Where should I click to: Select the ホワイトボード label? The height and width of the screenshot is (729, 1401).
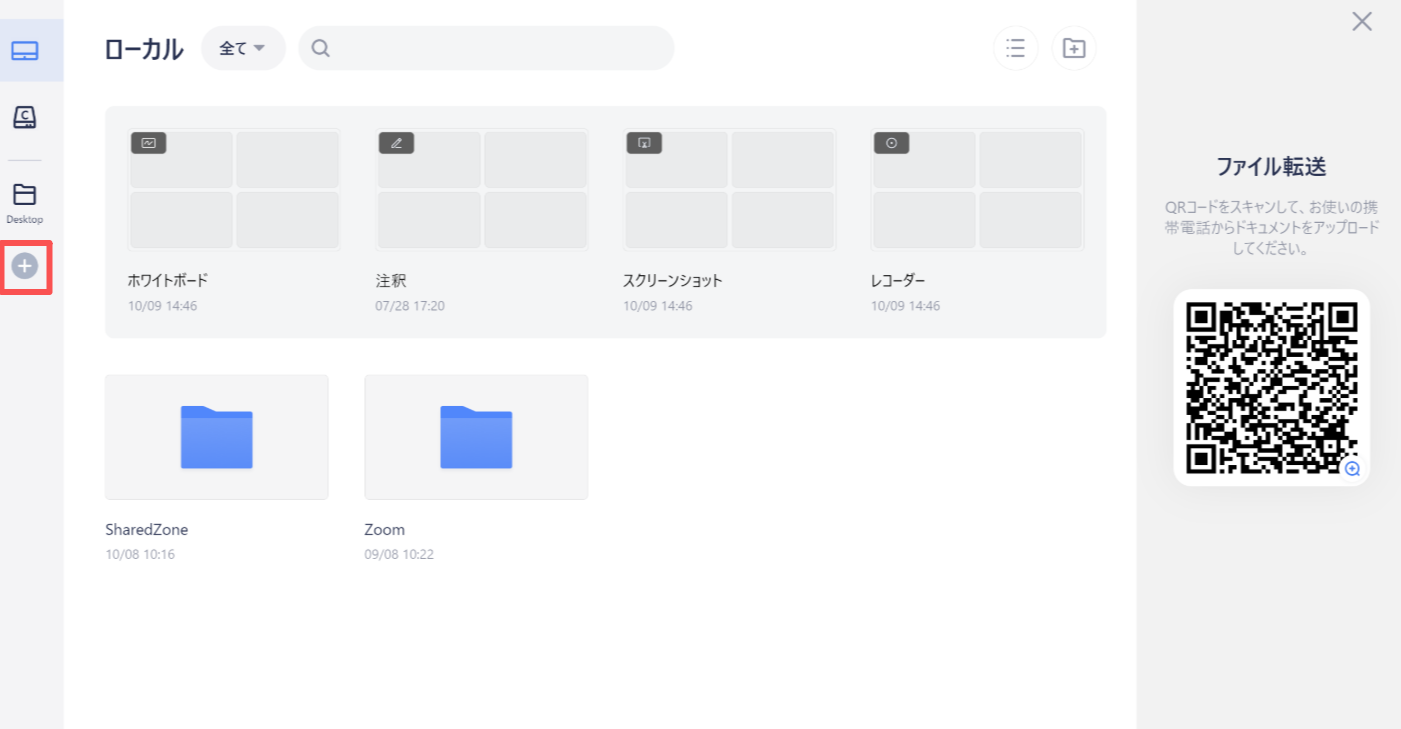click(168, 281)
